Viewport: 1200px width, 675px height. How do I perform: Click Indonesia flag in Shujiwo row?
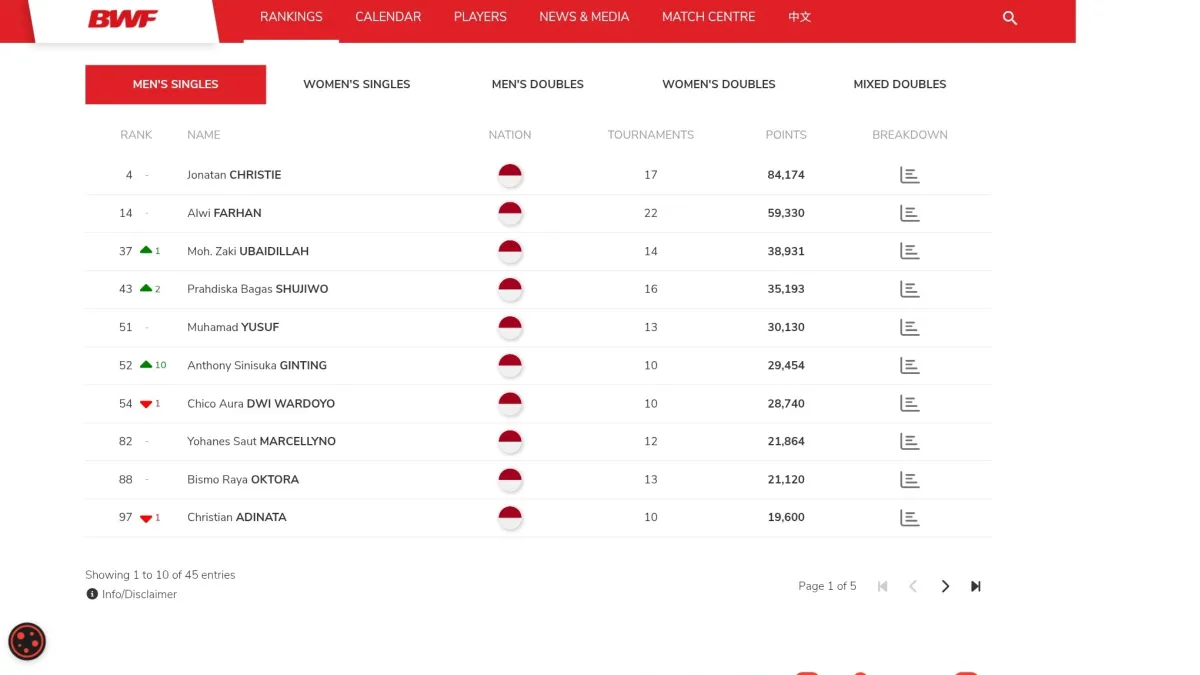coord(510,289)
